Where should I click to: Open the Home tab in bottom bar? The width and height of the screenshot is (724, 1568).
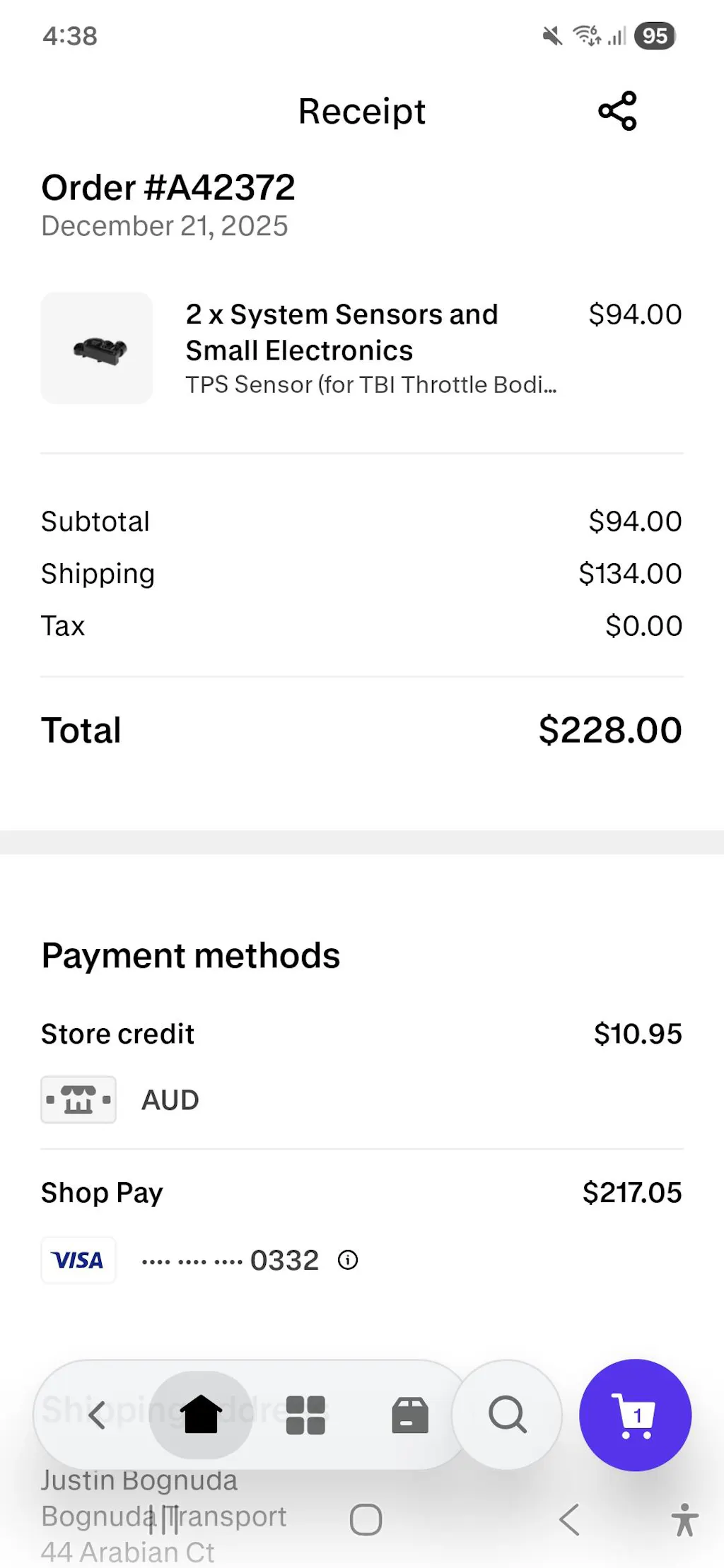(202, 1415)
